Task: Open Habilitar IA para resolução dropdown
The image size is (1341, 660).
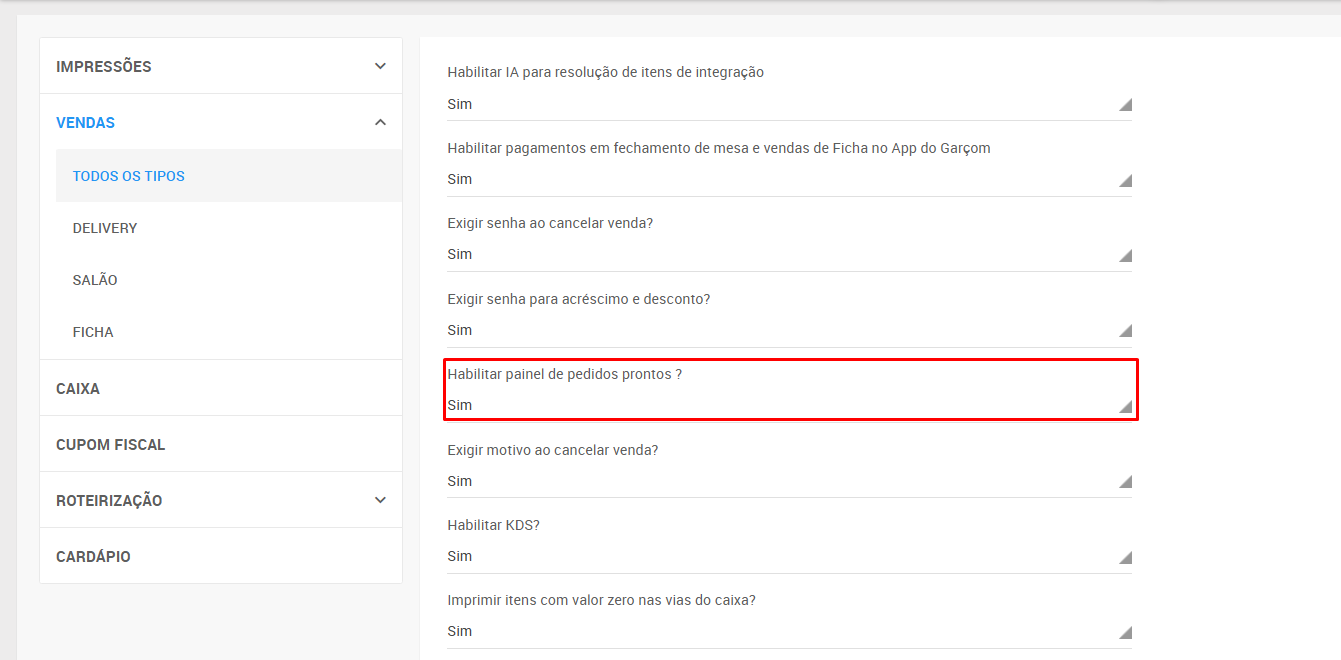Action: [788, 104]
